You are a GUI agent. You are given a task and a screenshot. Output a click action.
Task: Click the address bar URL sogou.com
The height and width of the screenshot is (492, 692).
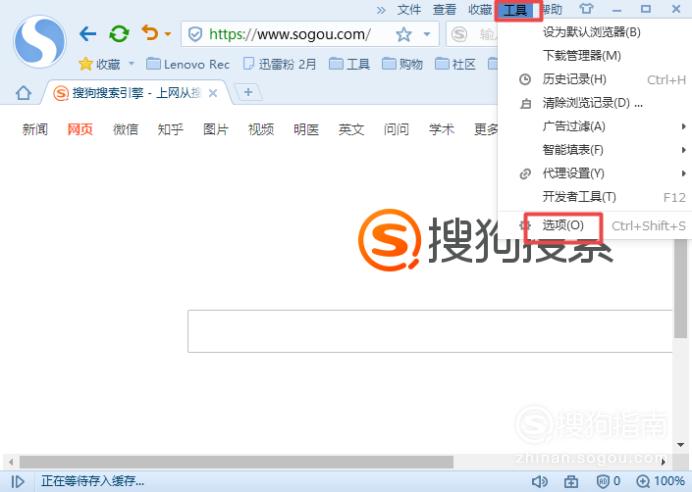pos(290,34)
